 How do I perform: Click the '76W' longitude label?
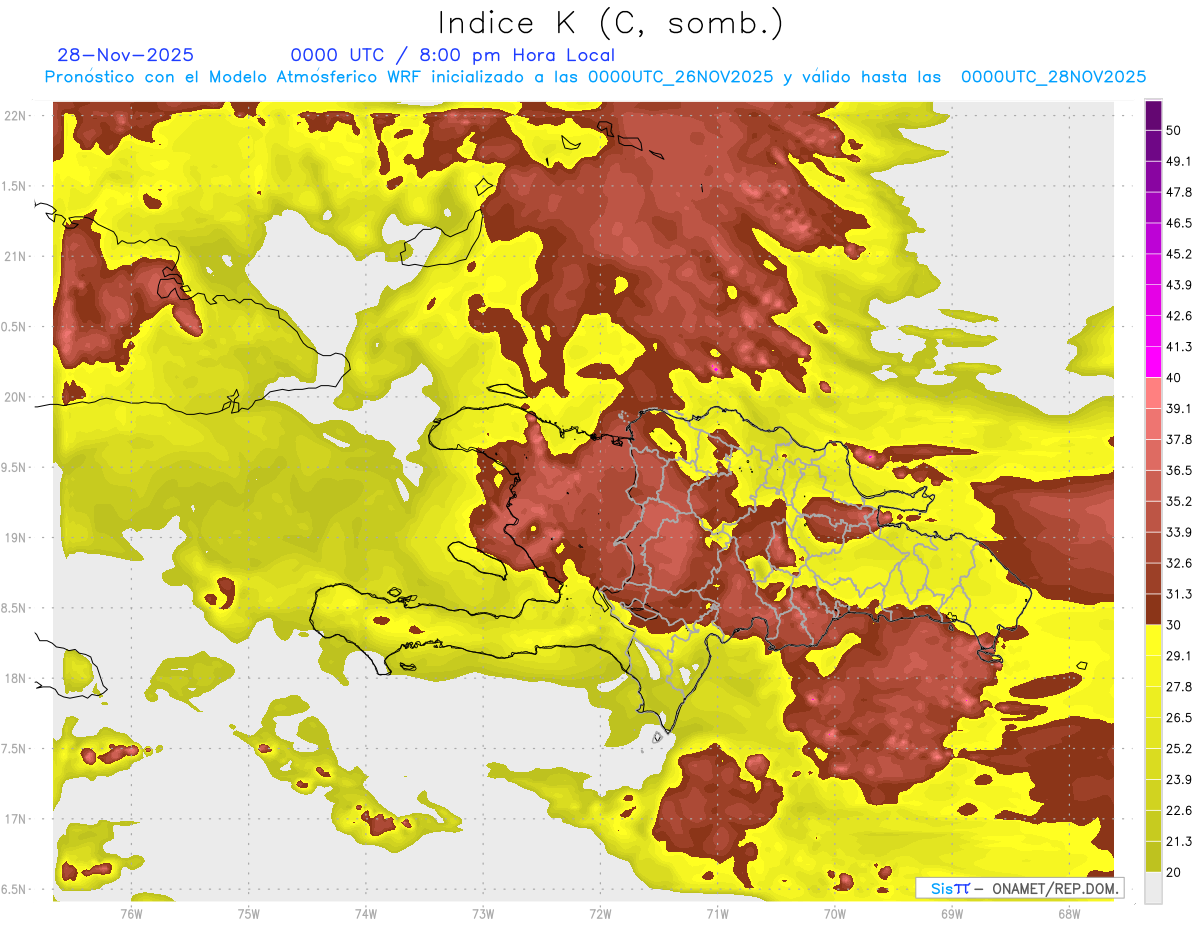[x=131, y=913]
